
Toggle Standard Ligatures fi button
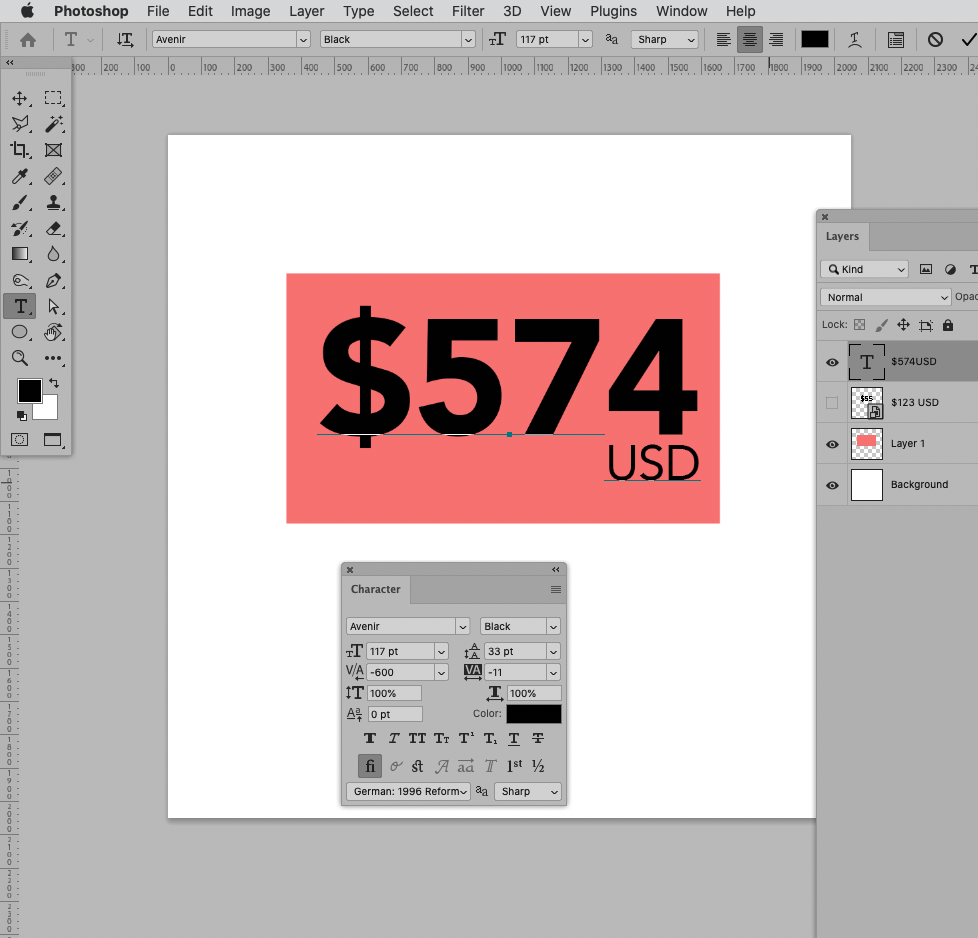coord(370,766)
